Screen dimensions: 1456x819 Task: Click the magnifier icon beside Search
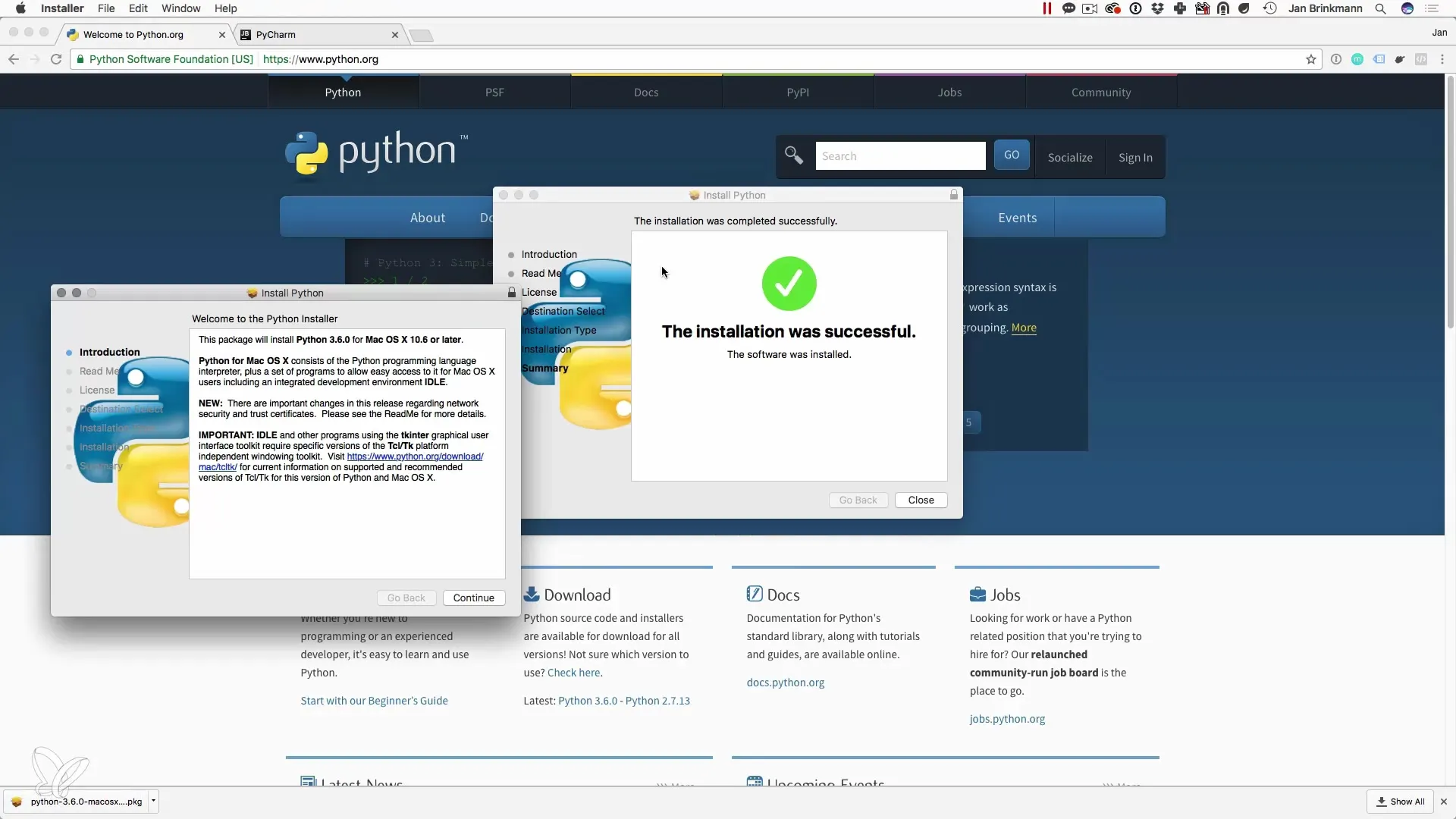(794, 155)
